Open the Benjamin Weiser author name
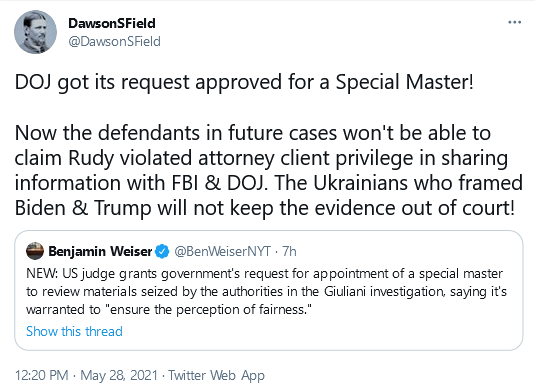The width and height of the screenshot is (535, 391). pyautogui.click(x=100, y=251)
